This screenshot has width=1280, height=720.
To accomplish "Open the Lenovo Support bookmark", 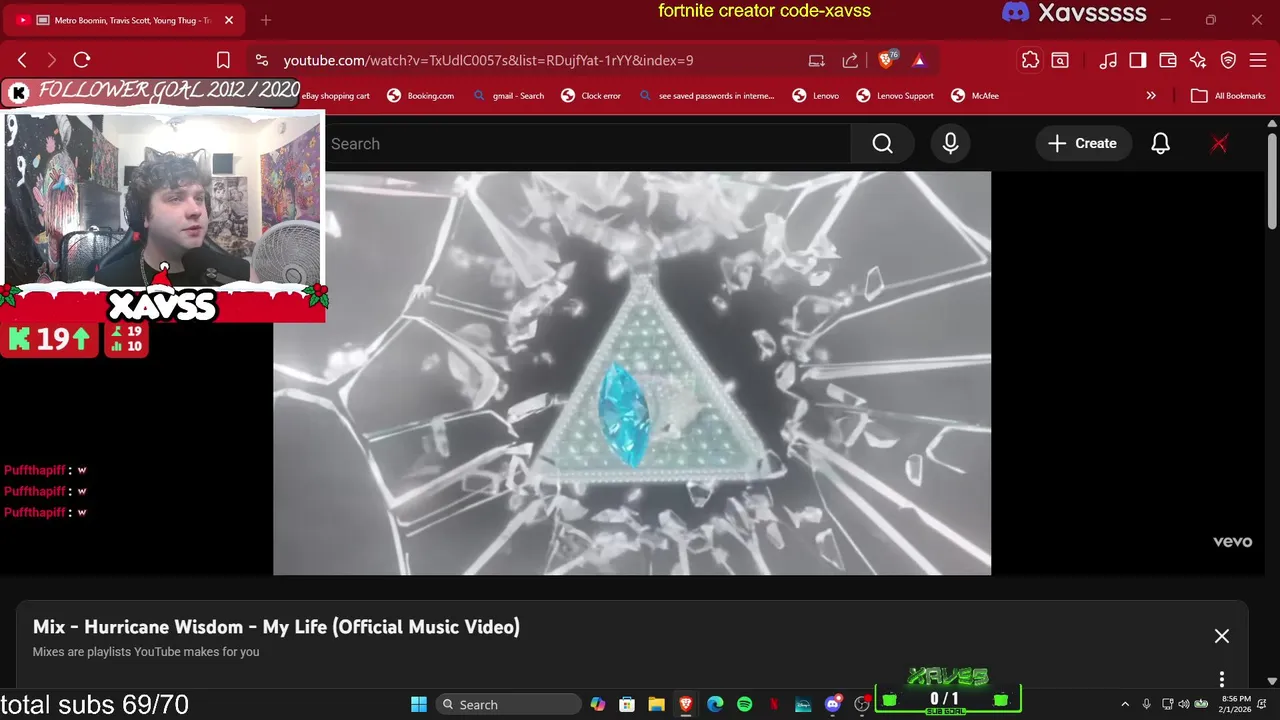I will pos(895,96).
